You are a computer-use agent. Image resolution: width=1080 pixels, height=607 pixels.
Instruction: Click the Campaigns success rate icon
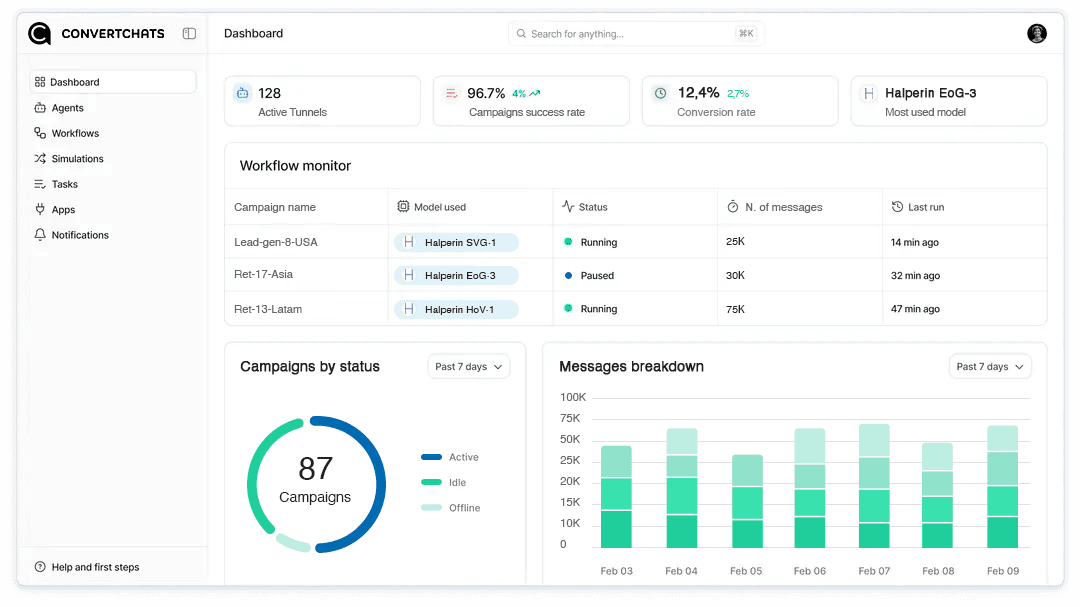click(451, 93)
